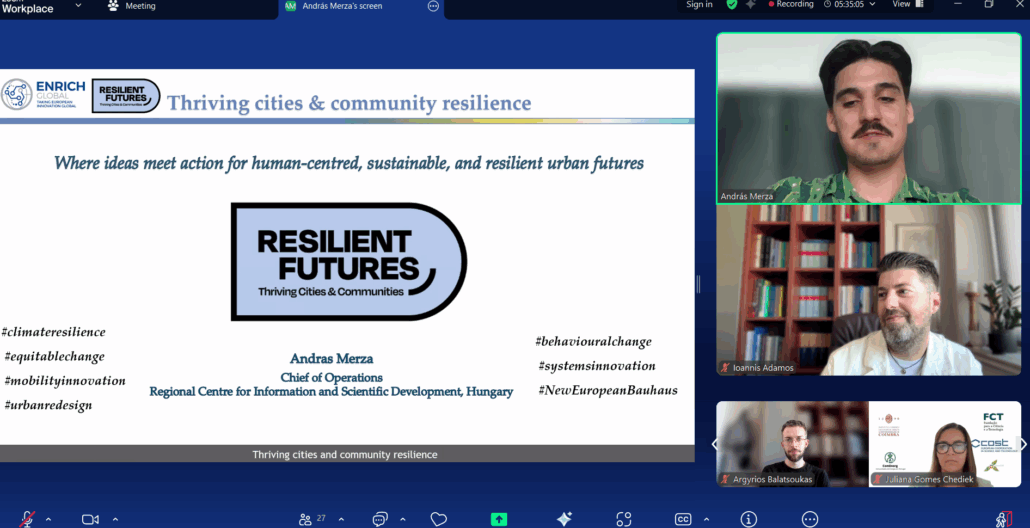Toggle the camera video button
The width and height of the screenshot is (1030, 528).
90,519
